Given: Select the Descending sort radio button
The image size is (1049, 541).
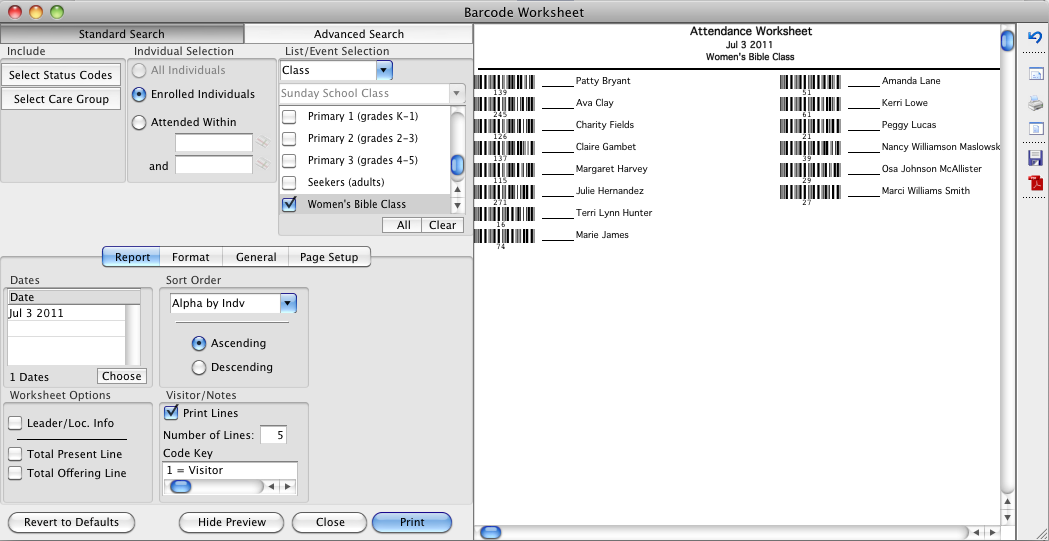Looking at the screenshot, I should point(199,367).
